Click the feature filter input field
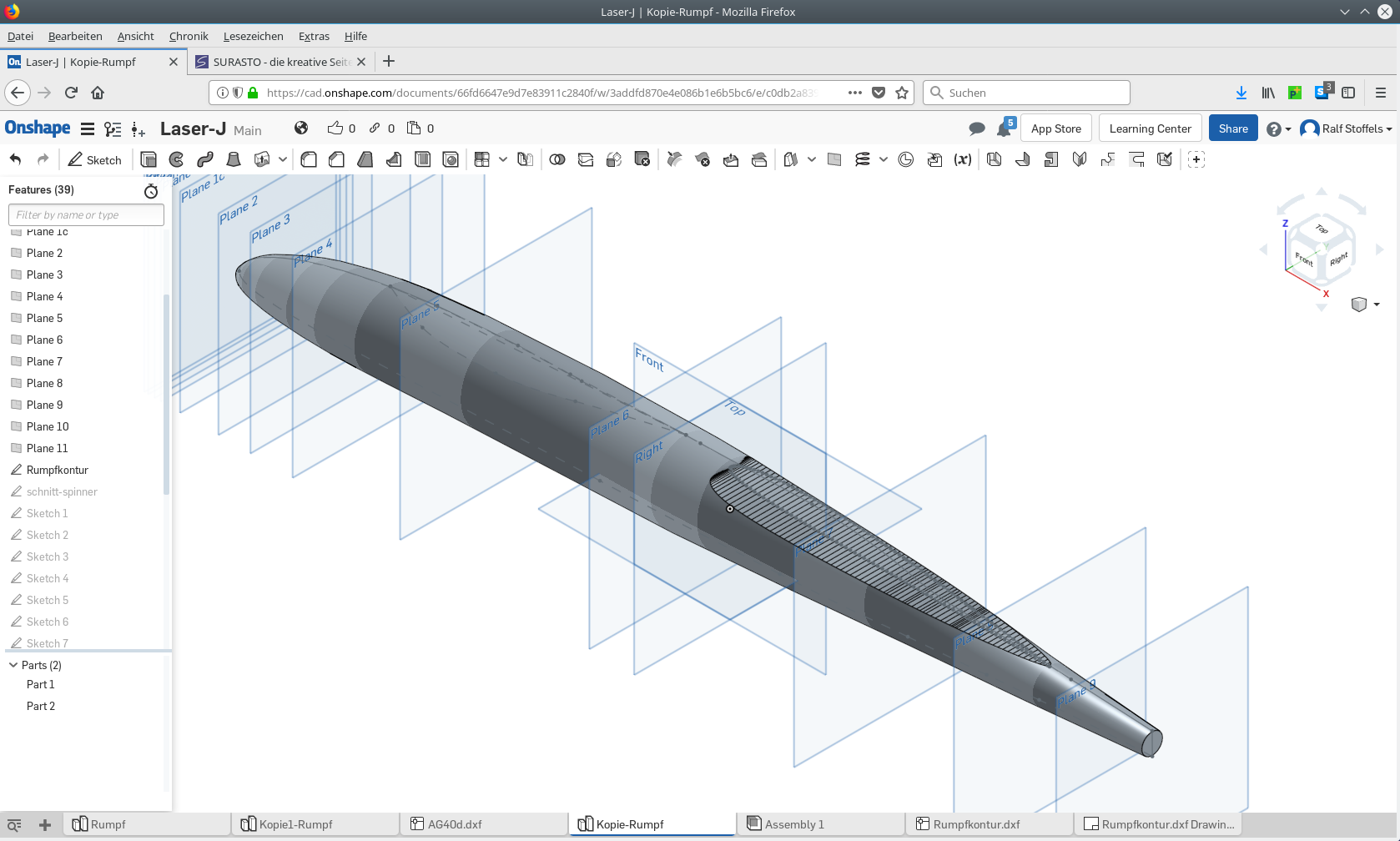1400x841 pixels. click(x=86, y=214)
